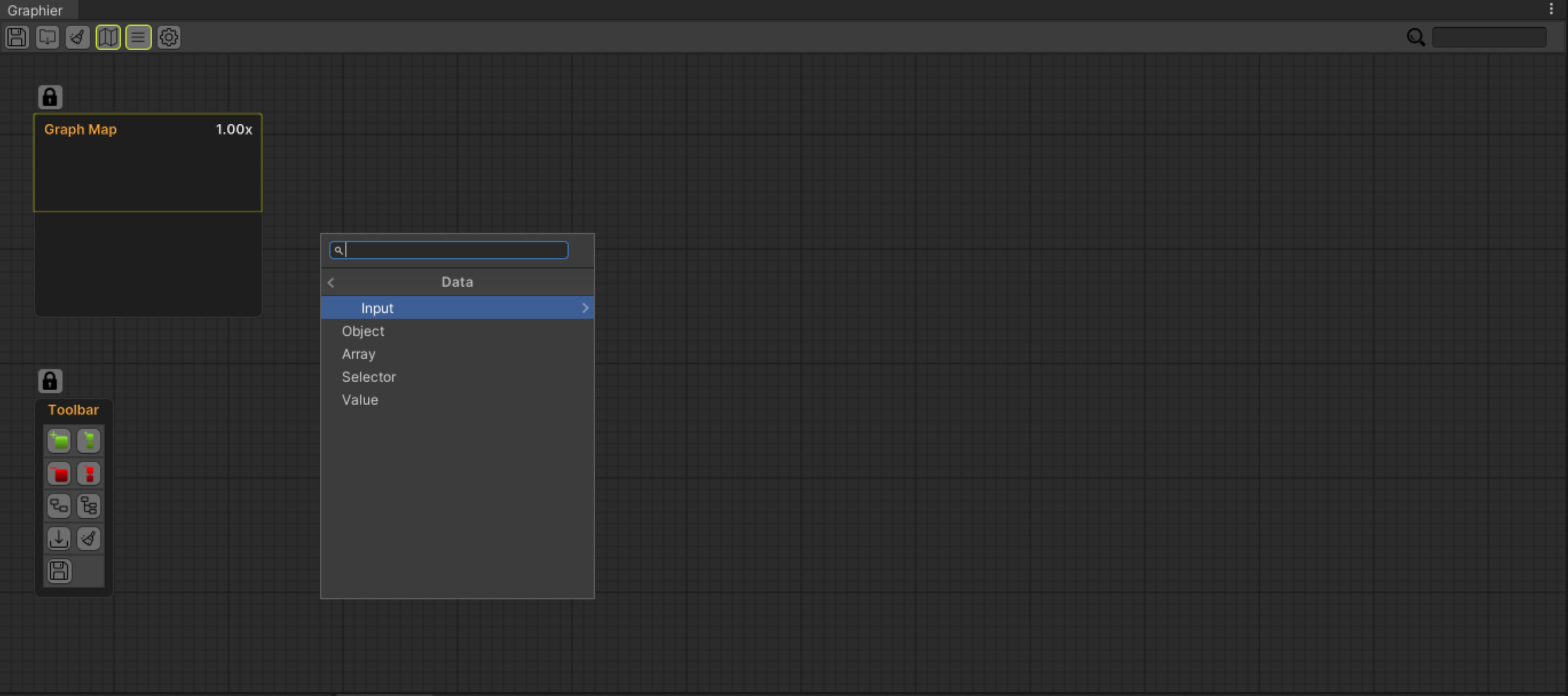The width and height of the screenshot is (1568, 696).
Task: Click the red remove single node icon
Action: tap(59, 474)
